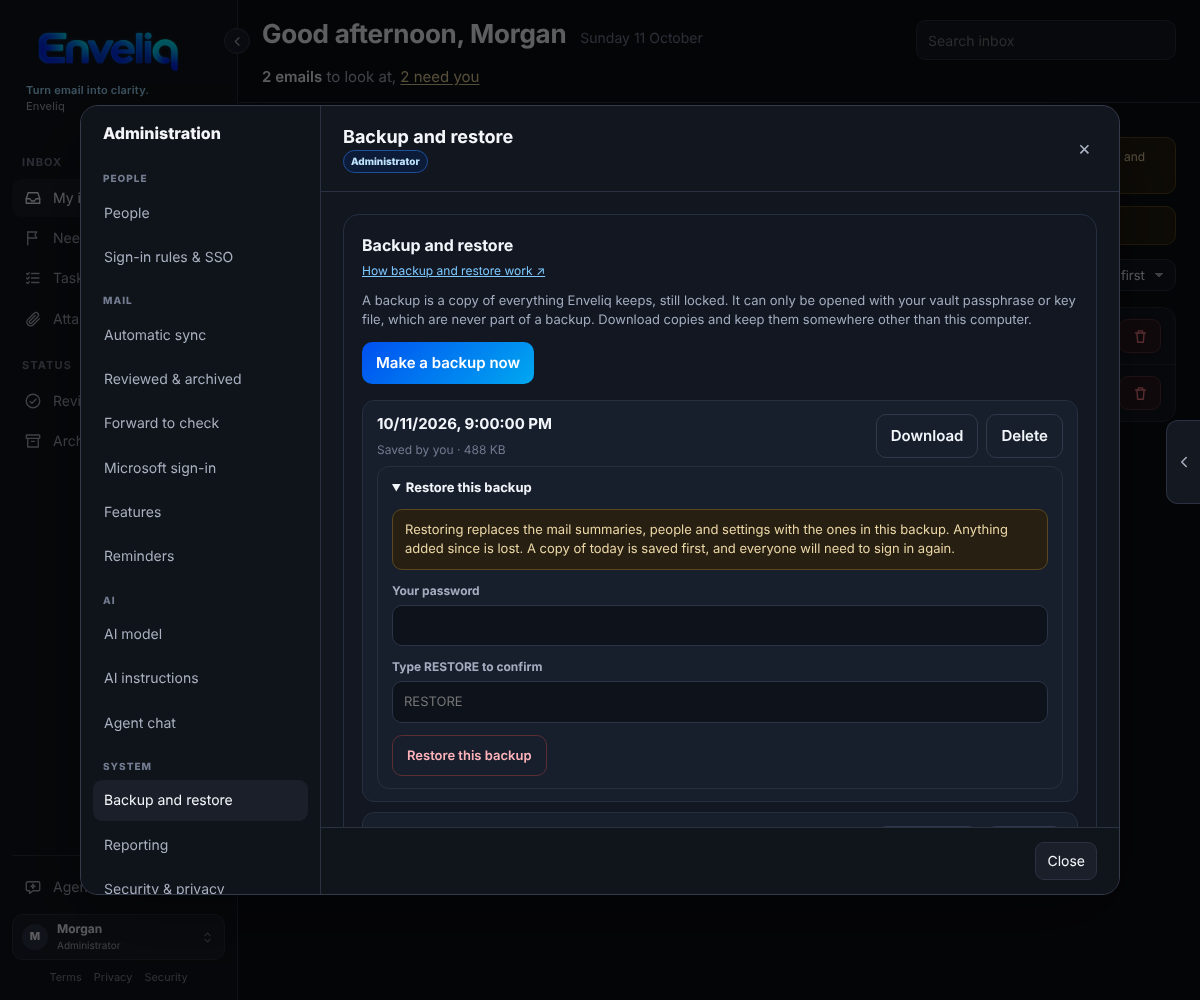The image size is (1200, 1000).
Task: Open the Reporting section
Action: tap(200, 845)
